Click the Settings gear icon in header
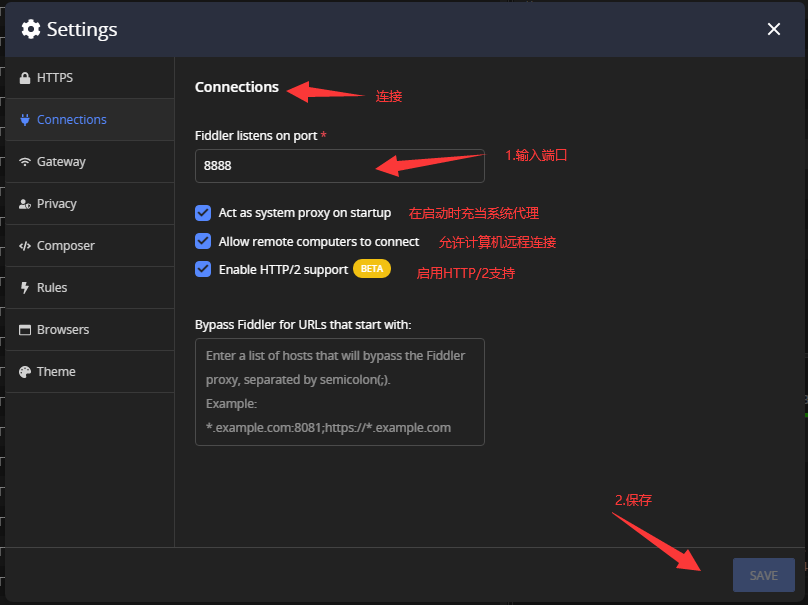 click(31, 29)
